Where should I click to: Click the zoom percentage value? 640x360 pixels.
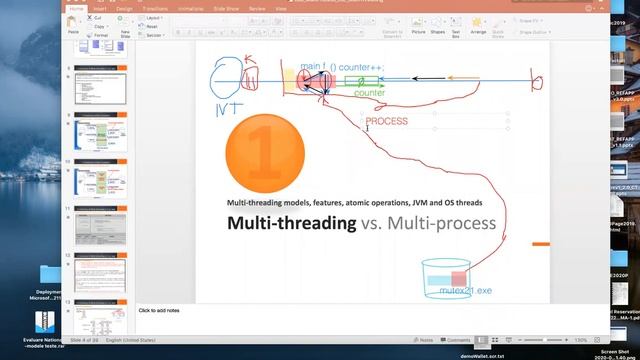580,340
